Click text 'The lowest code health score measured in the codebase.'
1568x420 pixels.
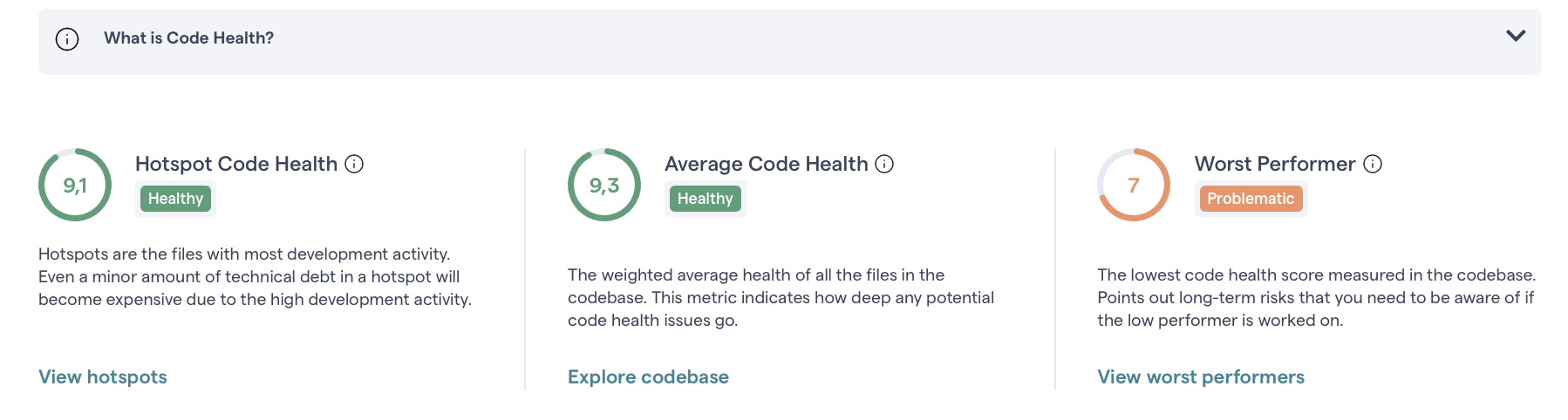(x=1317, y=275)
